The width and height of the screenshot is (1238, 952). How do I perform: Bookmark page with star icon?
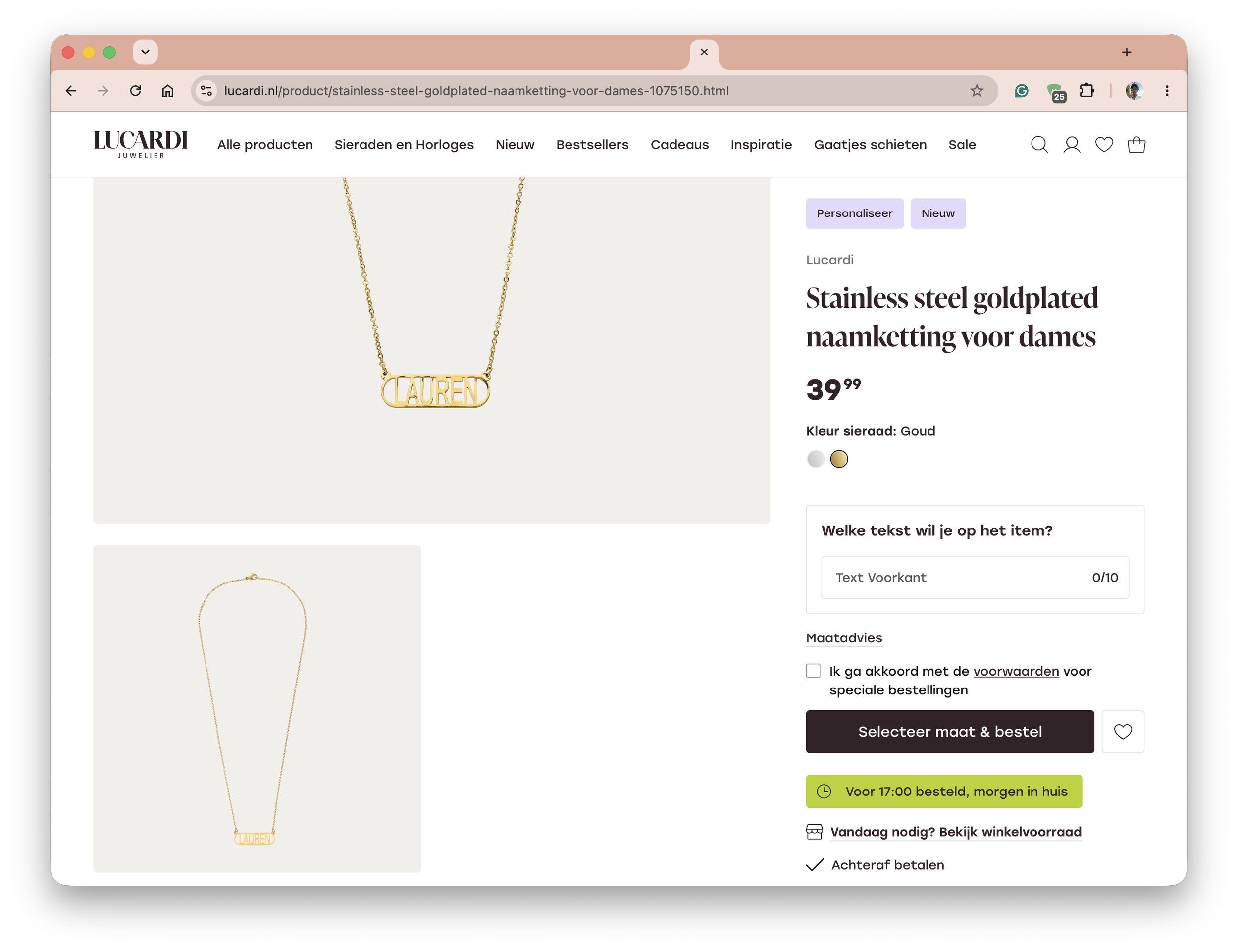coord(976,91)
